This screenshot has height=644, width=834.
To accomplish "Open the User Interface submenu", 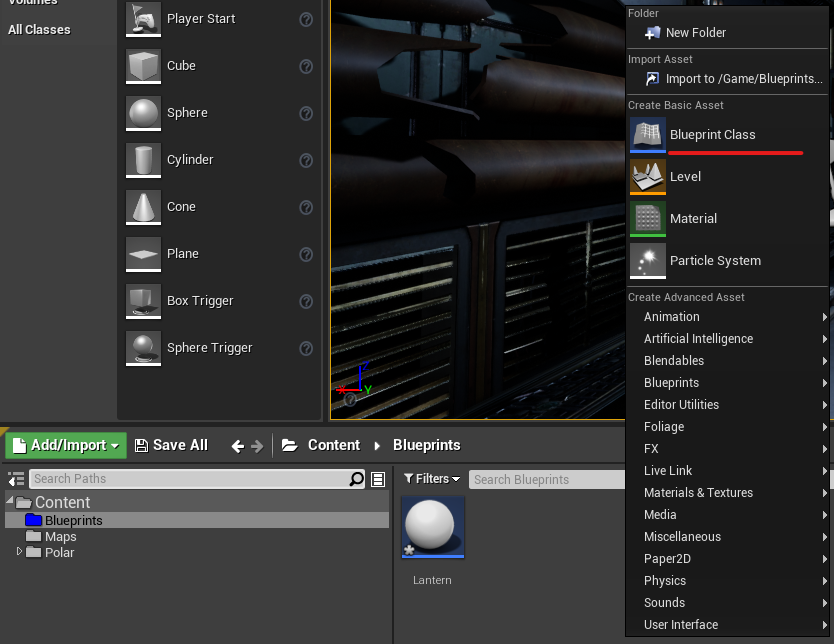I will coord(727,625).
